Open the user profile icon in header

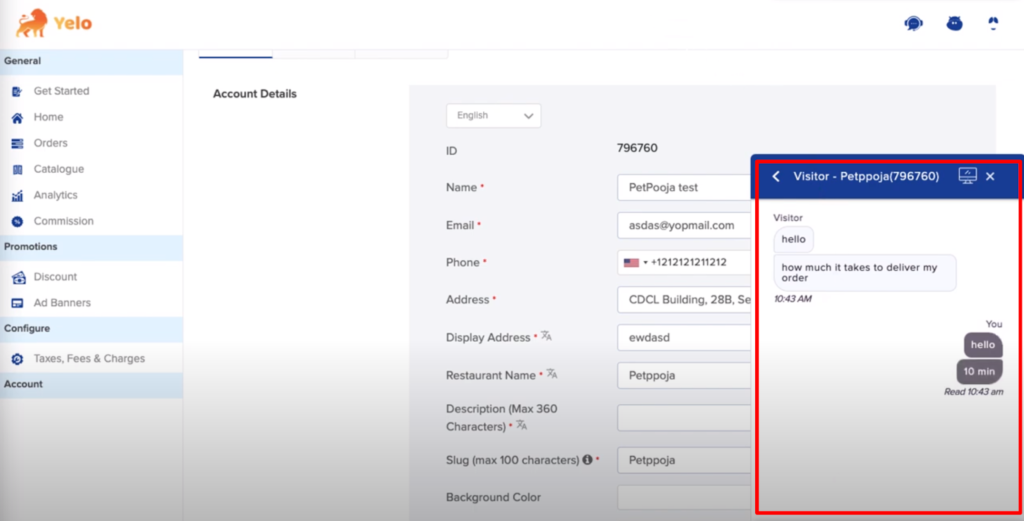(993, 24)
